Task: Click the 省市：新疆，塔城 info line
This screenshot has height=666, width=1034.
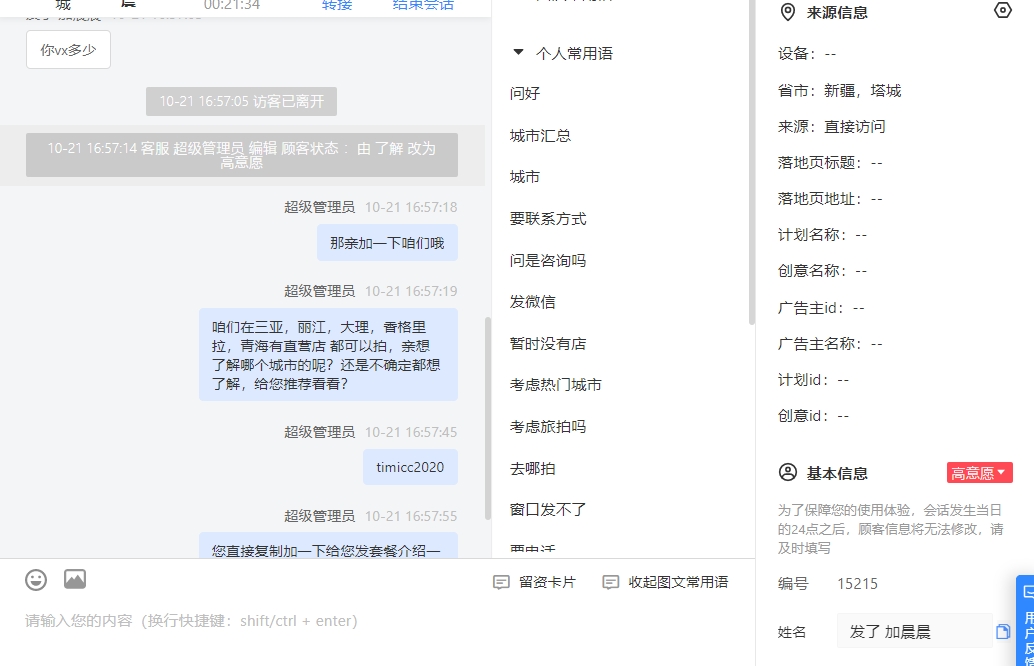Action: [x=839, y=91]
